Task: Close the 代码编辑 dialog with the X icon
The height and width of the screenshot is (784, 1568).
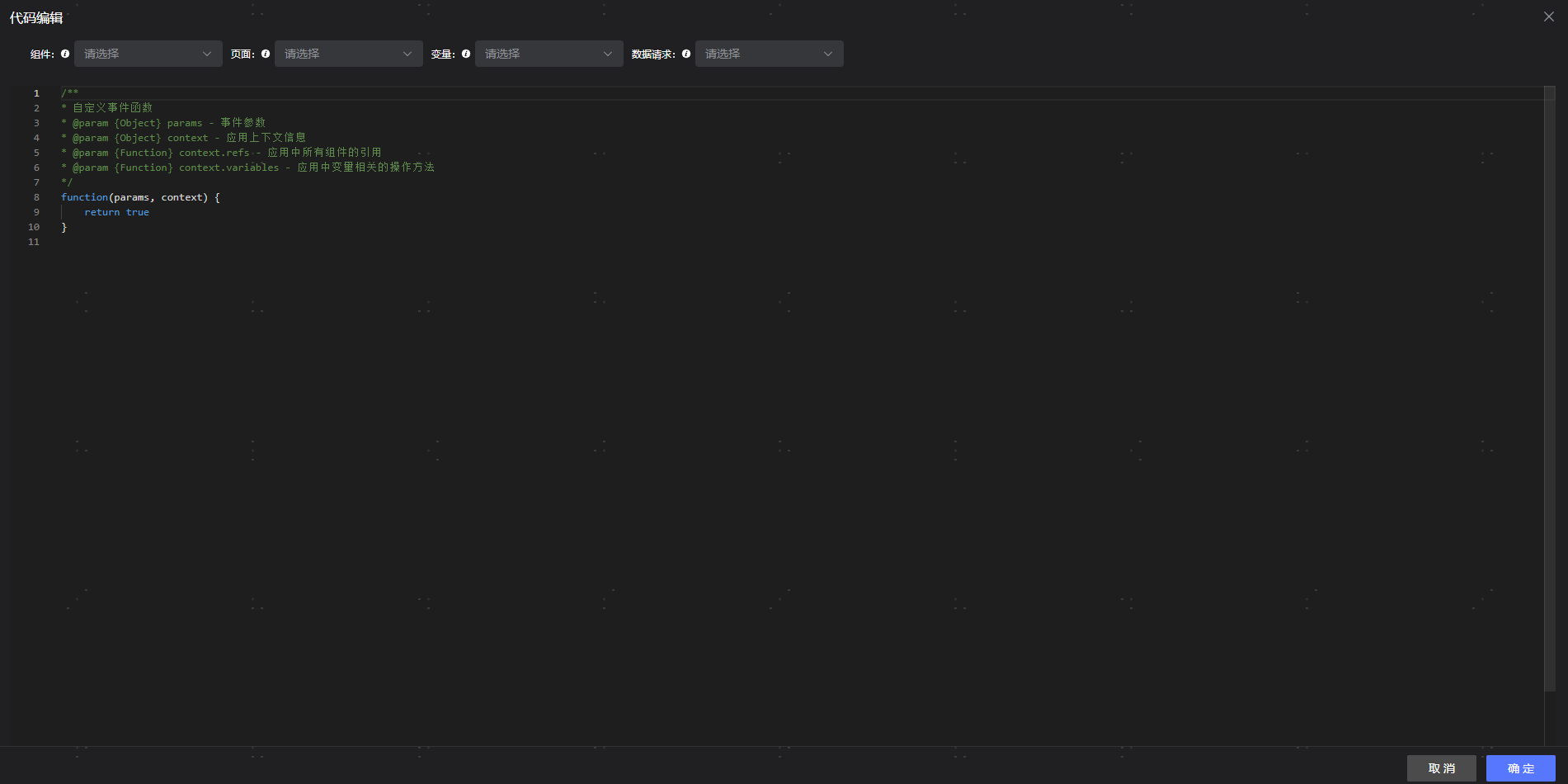Action: 1549,17
